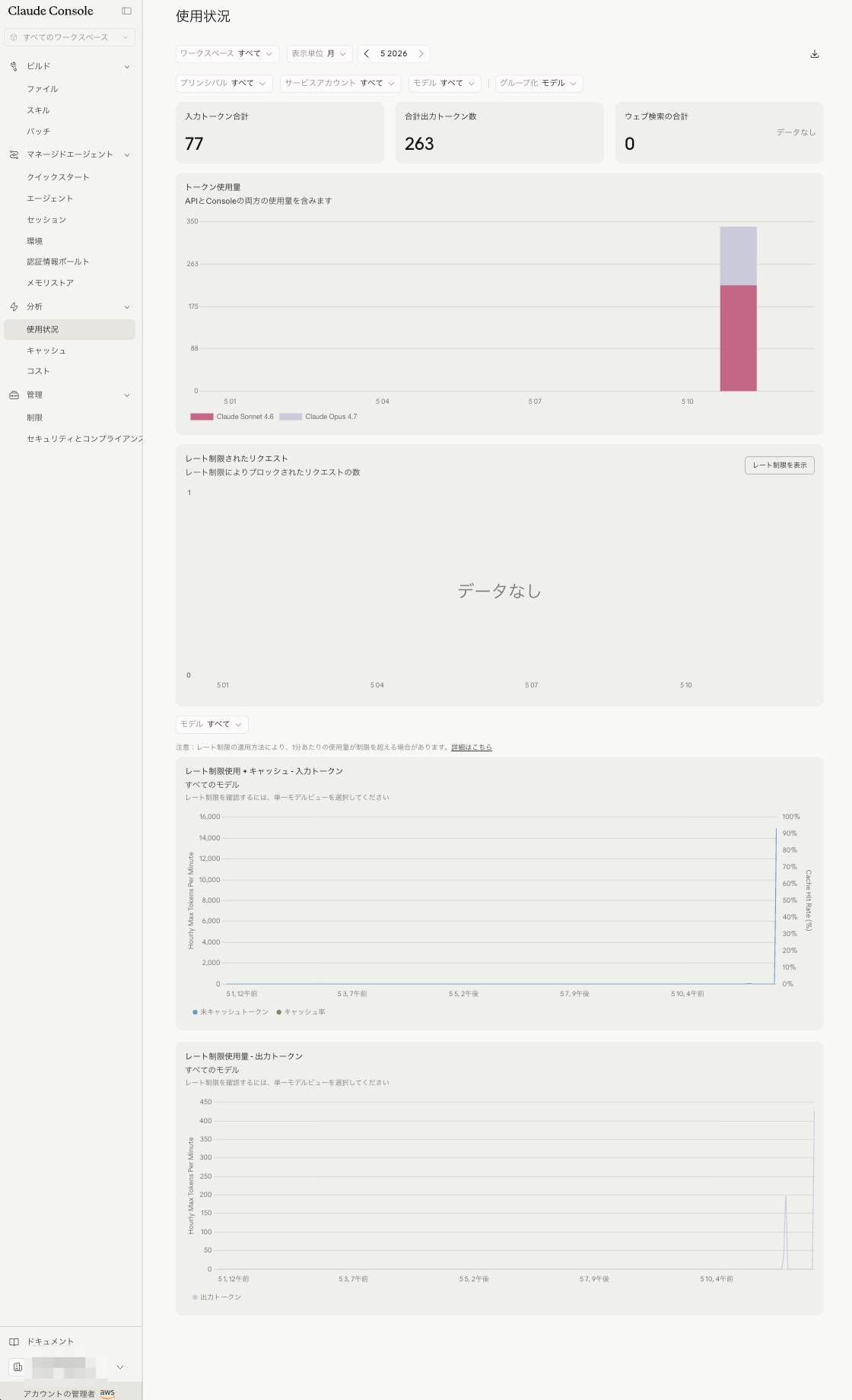The width and height of the screenshot is (852, 1400).
Task: Click the レート制限を表示 button
Action: pos(779,465)
